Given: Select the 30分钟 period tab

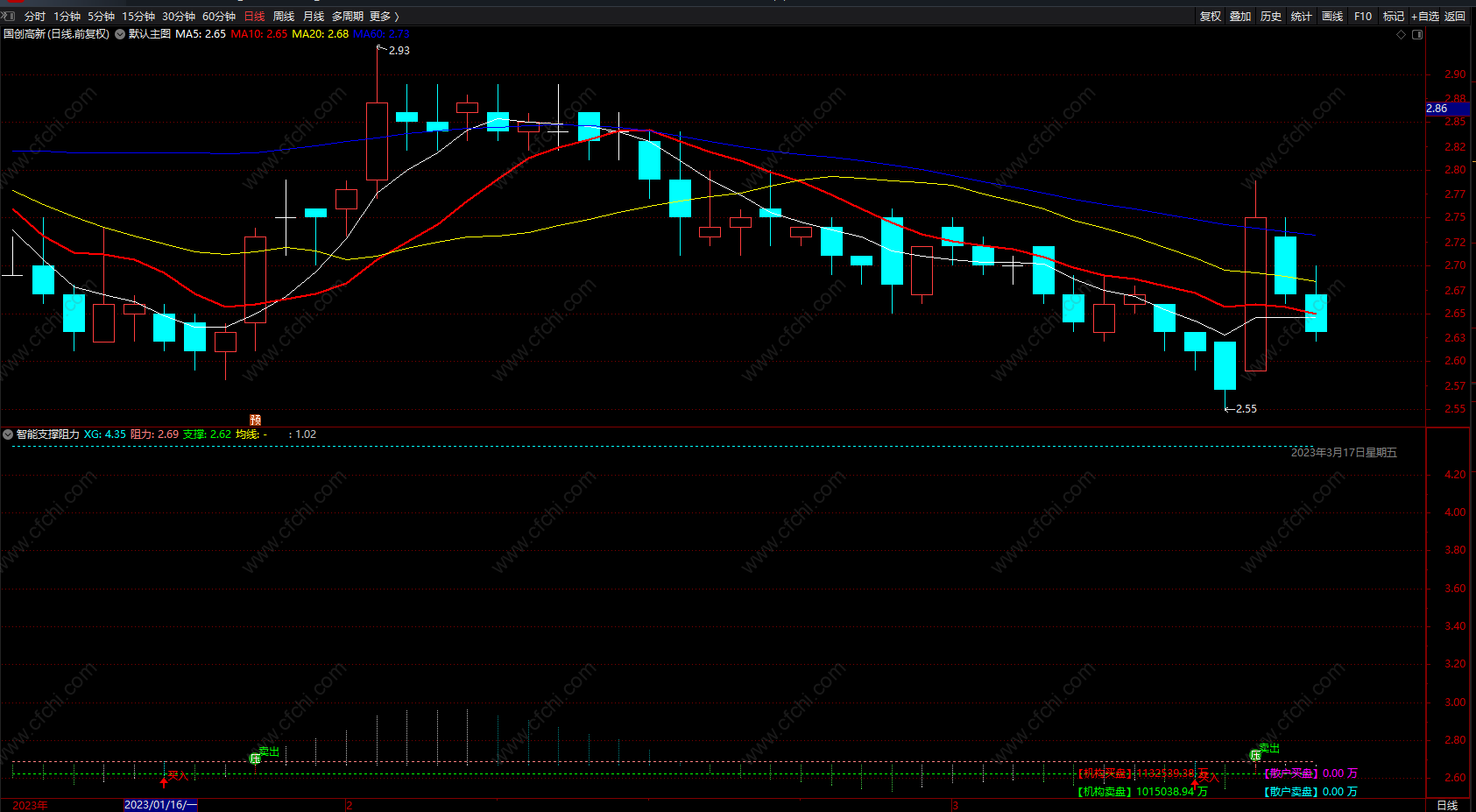Looking at the screenshot, I should point(179,17).
